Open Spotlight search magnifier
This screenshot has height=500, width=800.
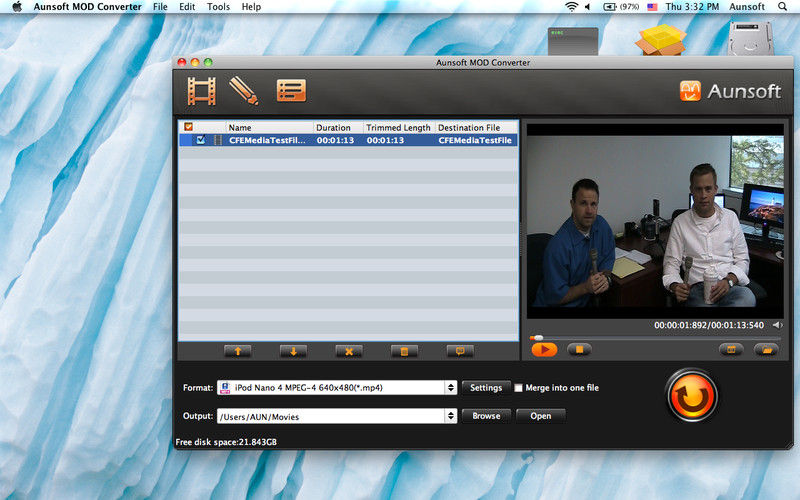782,7
